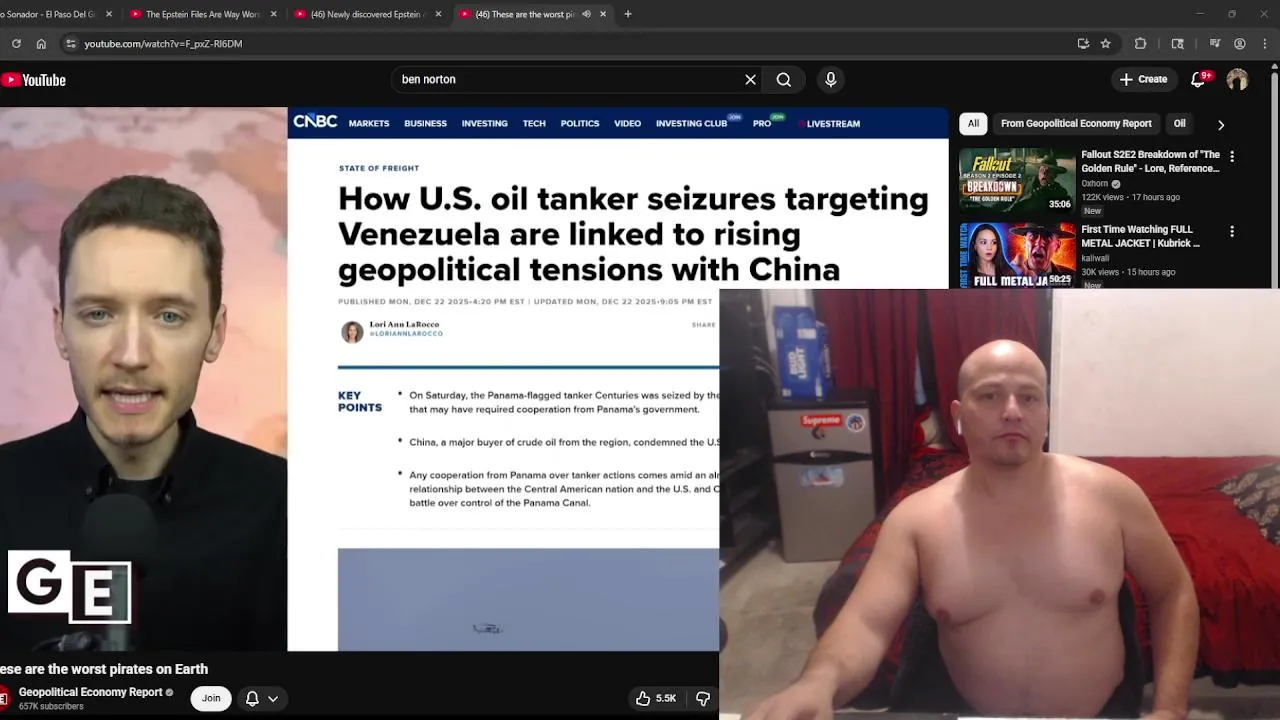This screenshot has width=1280, height=720.
Task: Close The Epstein Files tab
Action: 273,14
